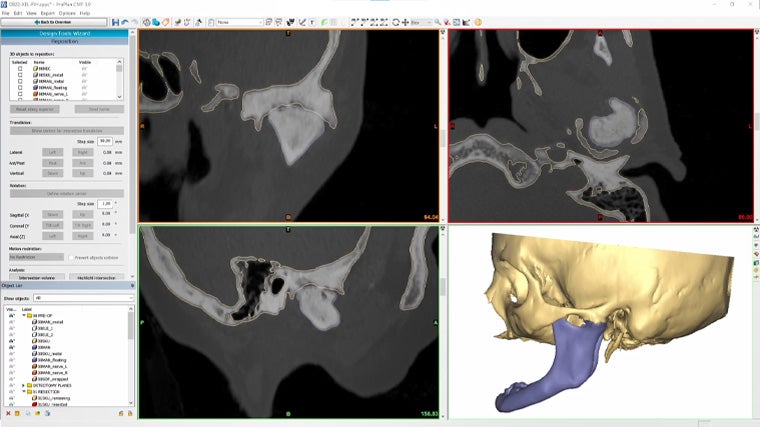Click the green-dot folder icon below Object List

tap(37, 413)
